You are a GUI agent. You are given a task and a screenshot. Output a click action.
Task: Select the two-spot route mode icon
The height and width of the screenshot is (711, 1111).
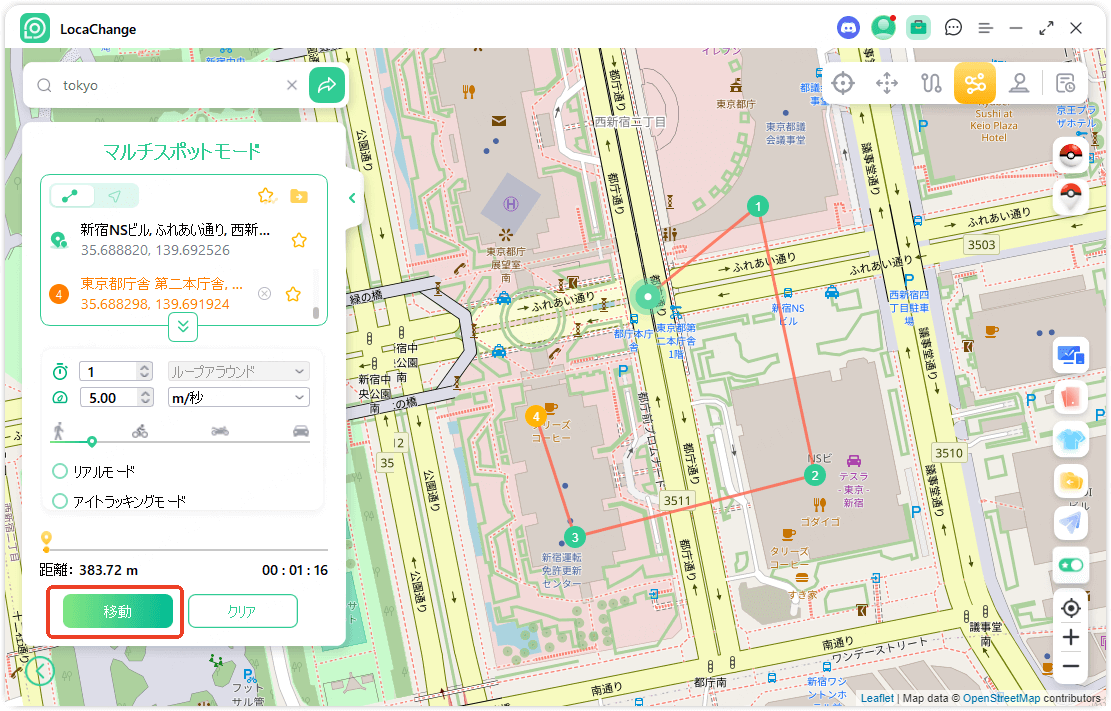(x=932, y=83)
